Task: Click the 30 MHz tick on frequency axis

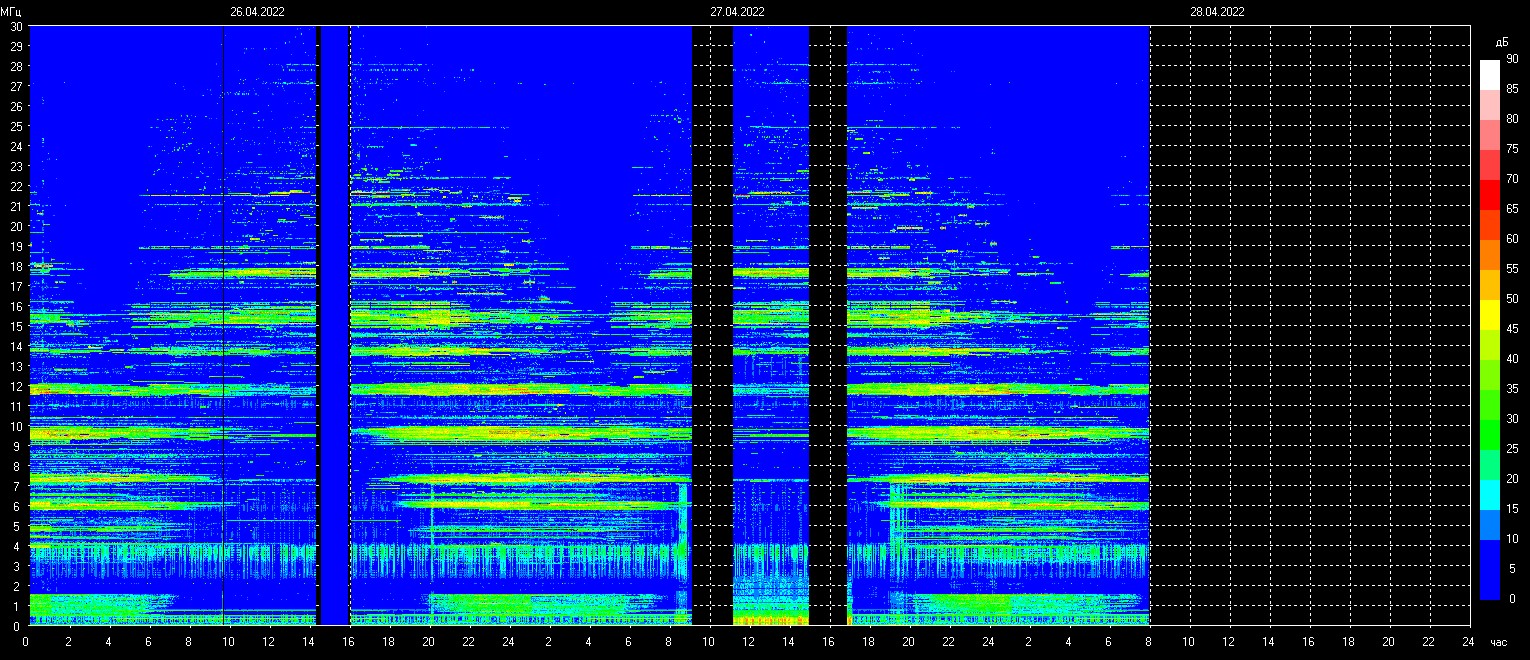Action: 16,27
